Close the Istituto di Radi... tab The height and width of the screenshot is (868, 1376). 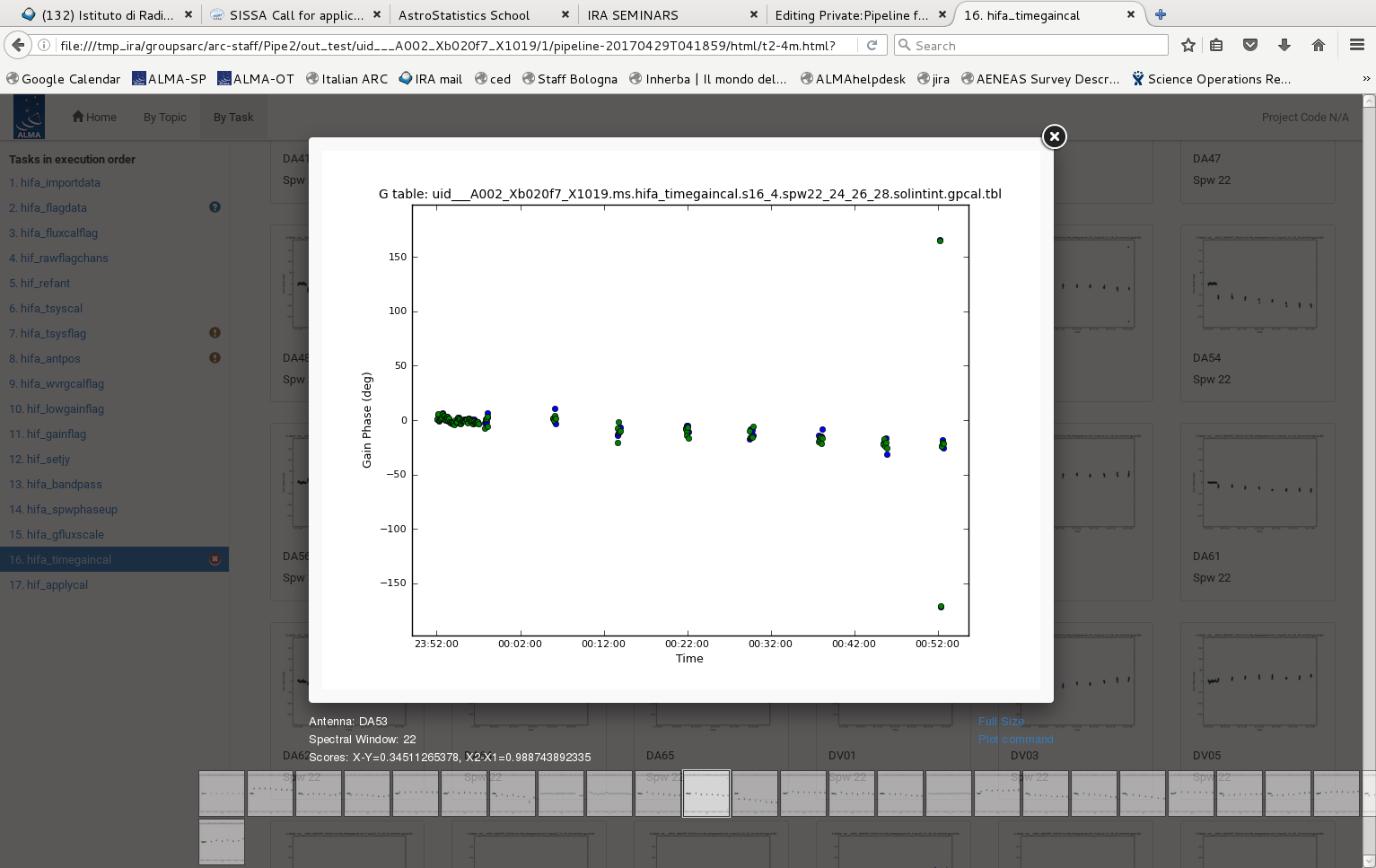click(188, 14)
